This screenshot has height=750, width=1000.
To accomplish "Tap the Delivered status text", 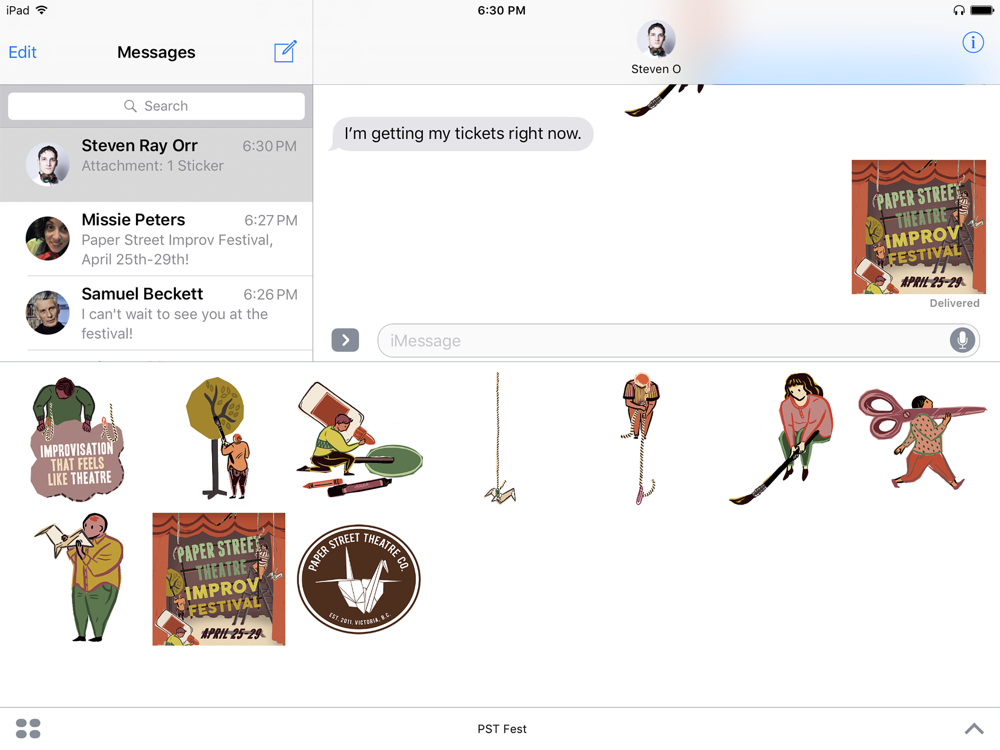I will (x=954, y=303).
